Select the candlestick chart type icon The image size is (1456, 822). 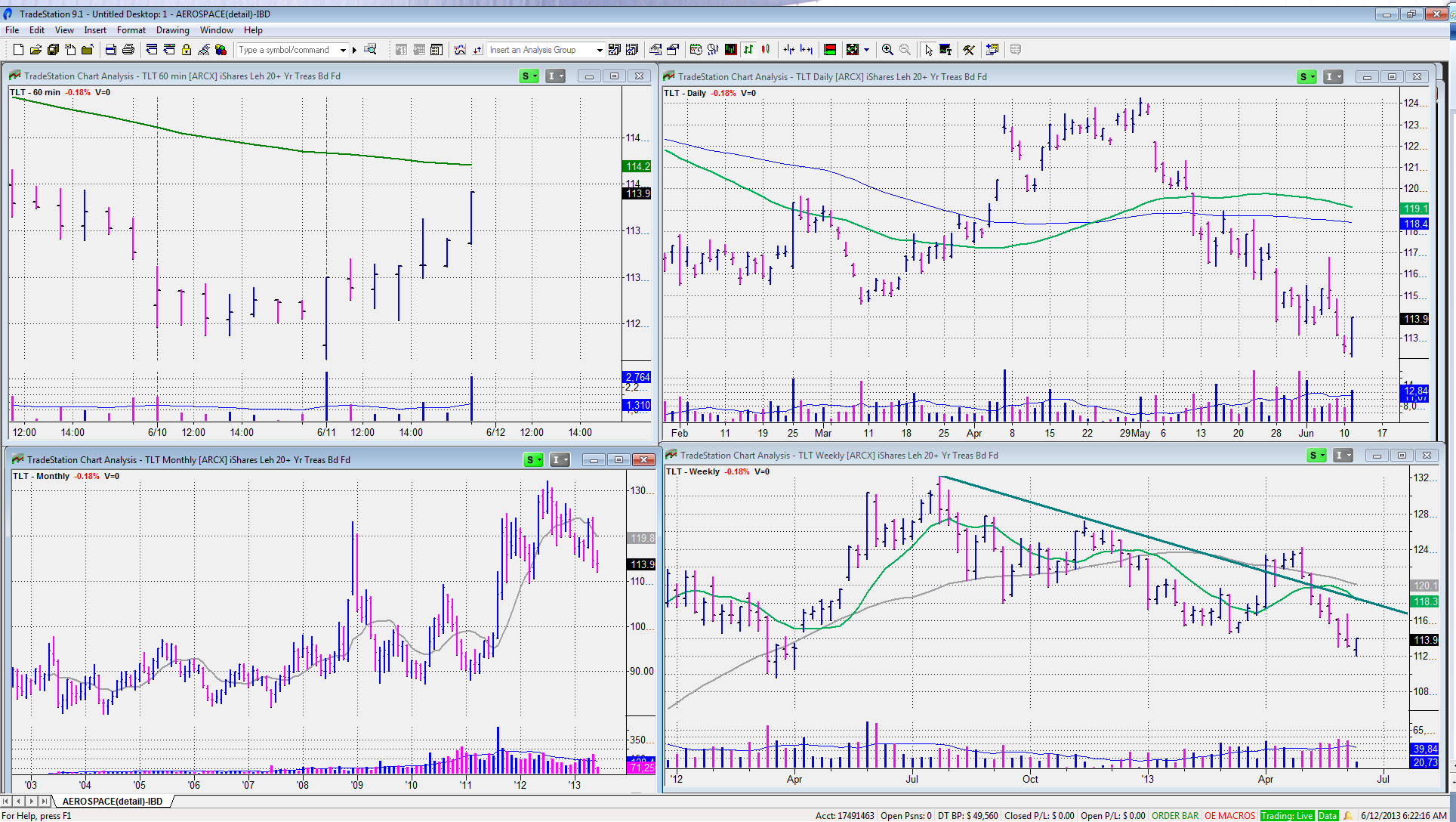pos(765,49)
